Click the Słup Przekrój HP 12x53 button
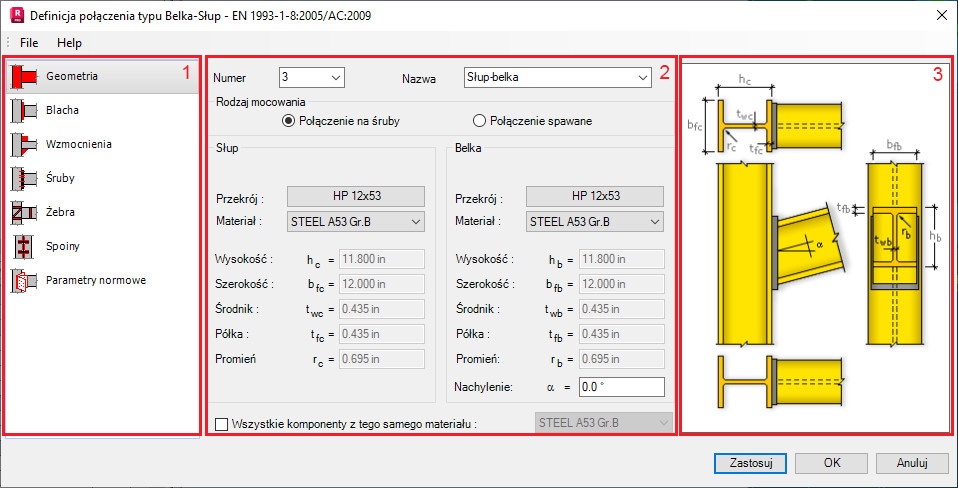Image resolution: width=958 pixels, height=488 pixels. [x=356, y=197]
